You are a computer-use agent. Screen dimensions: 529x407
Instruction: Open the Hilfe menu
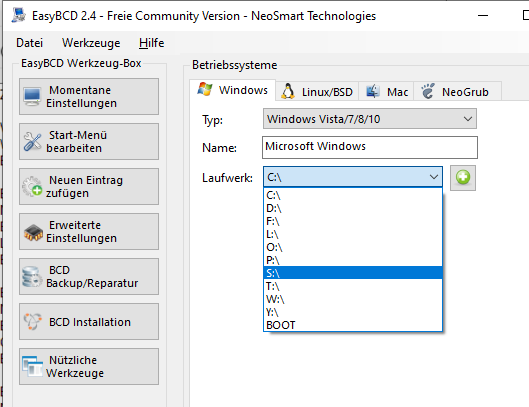(x=151, y=43)
